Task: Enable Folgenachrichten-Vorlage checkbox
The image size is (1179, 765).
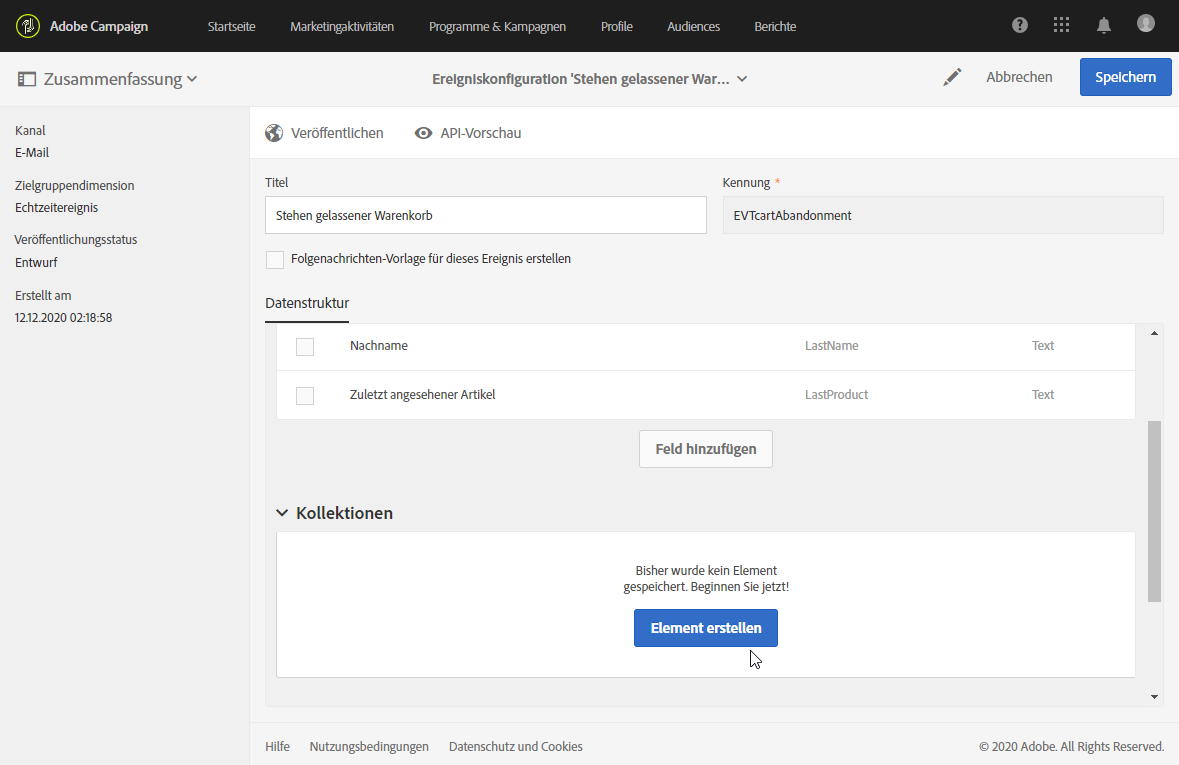Action: (x=275, y=259)
